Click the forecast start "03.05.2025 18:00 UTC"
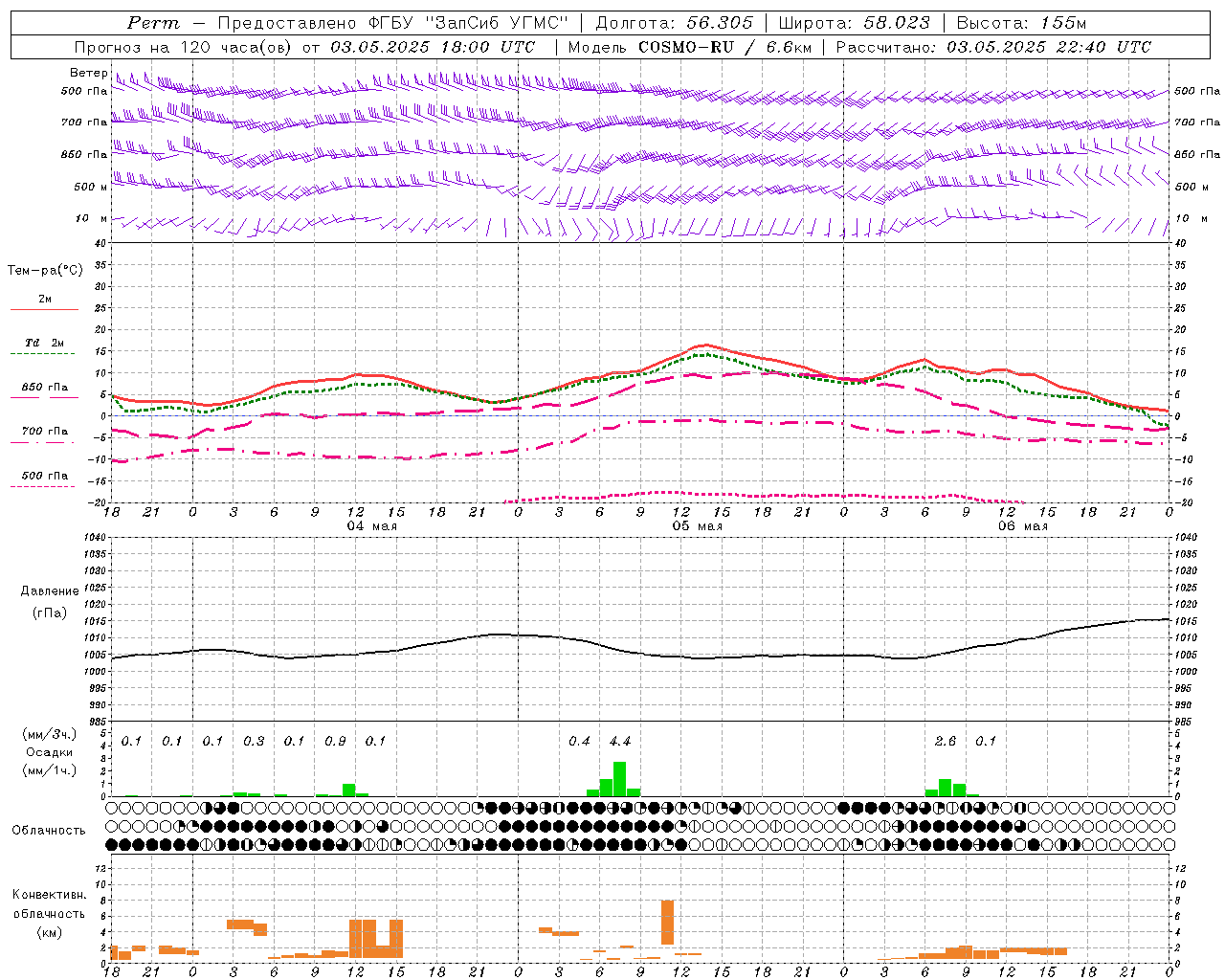 coord(433,47)
